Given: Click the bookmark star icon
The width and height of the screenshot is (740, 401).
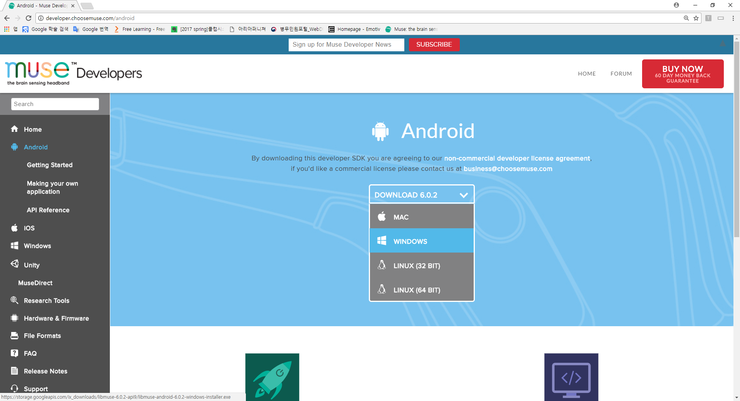Looking at the screenshot, I should click(x=696, y=18).
